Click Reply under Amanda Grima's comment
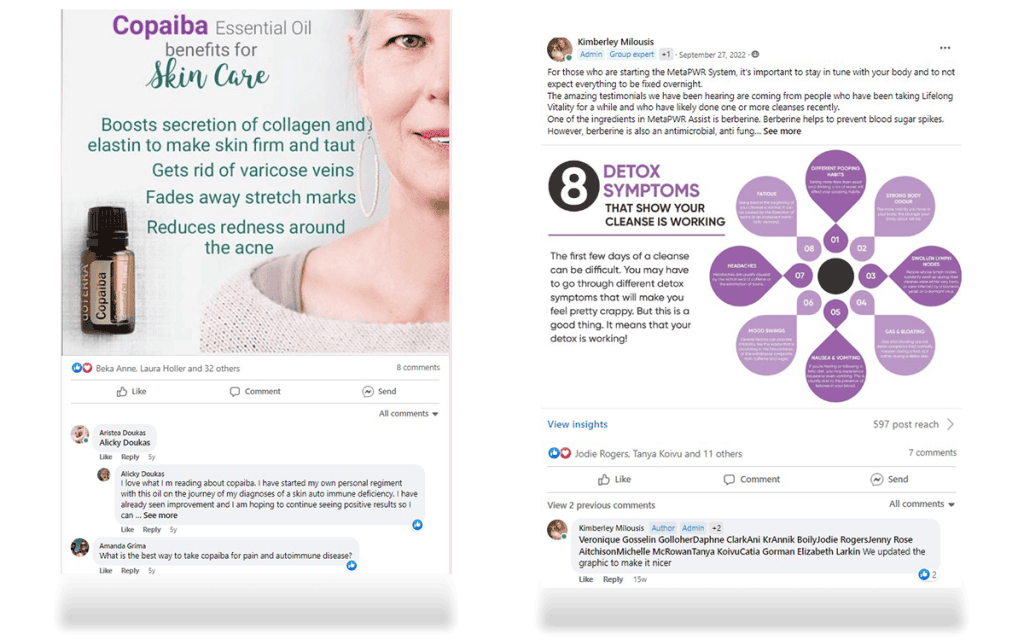The height and width of the screenshot is (640, 1024). click(x=130, y=571)
